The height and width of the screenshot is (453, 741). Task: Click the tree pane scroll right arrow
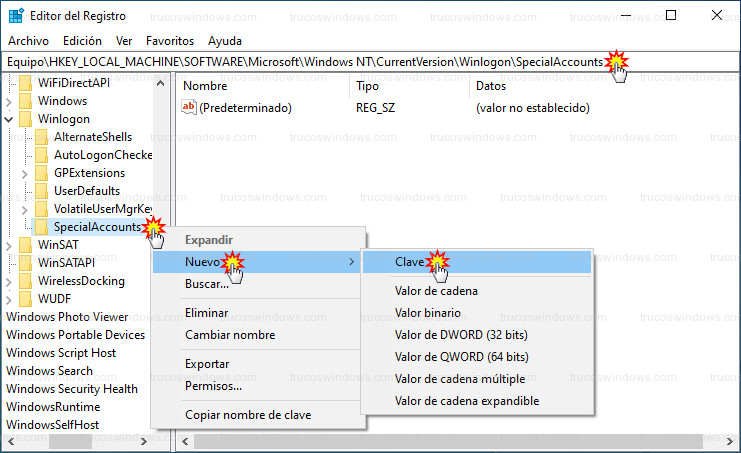coord(144,442)
